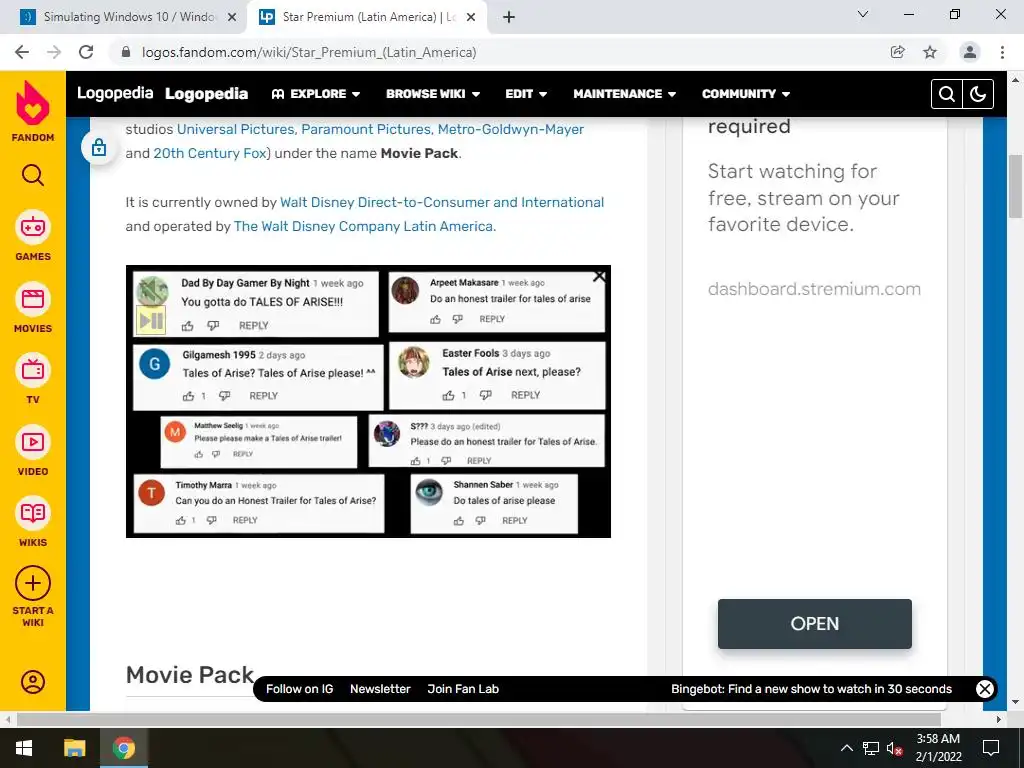Click the wiki search magnifier in header
This screenshot has width=1024, height=768.
tap(946, 94)
